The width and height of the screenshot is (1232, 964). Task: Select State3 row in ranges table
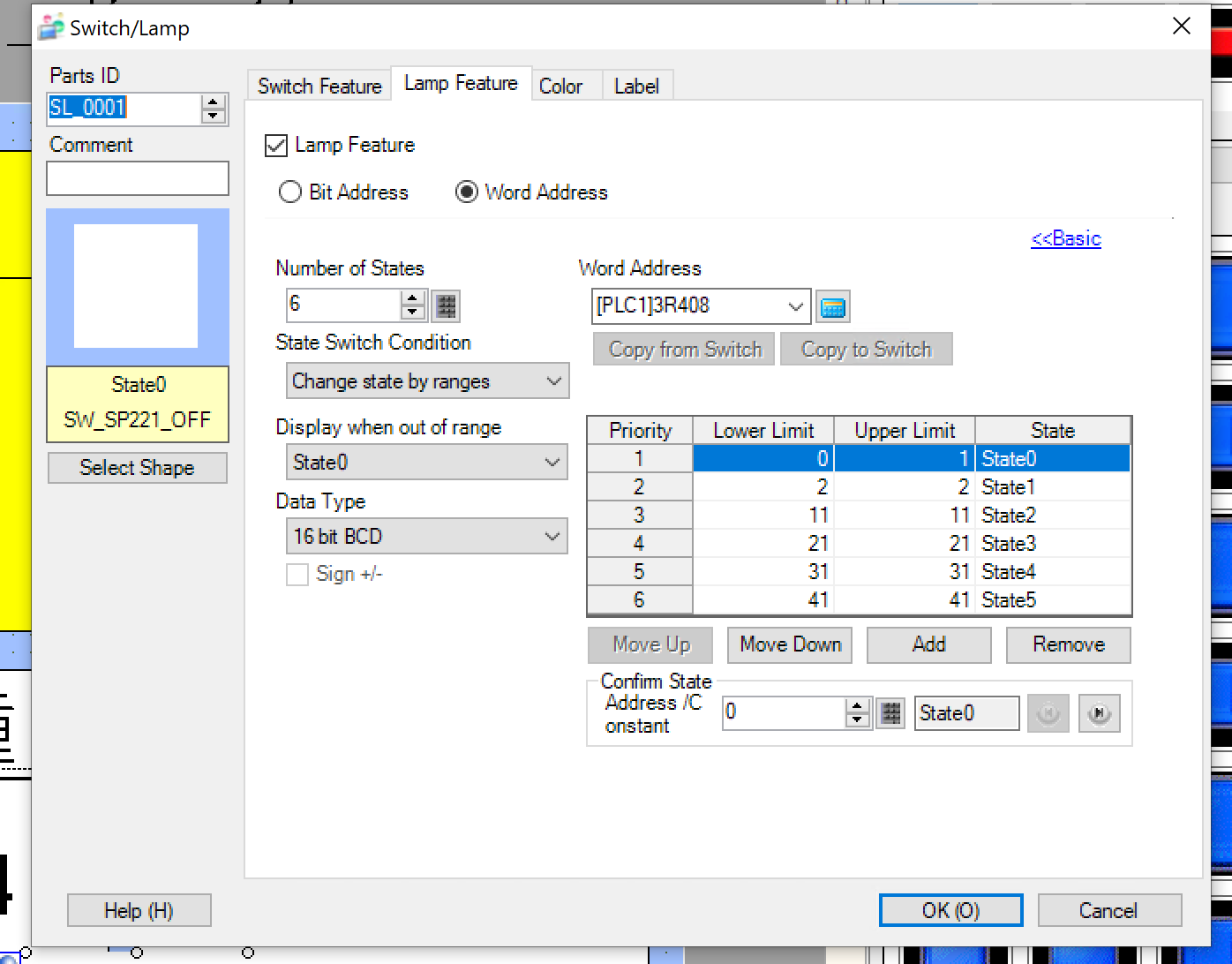(x=1008, y=544)
